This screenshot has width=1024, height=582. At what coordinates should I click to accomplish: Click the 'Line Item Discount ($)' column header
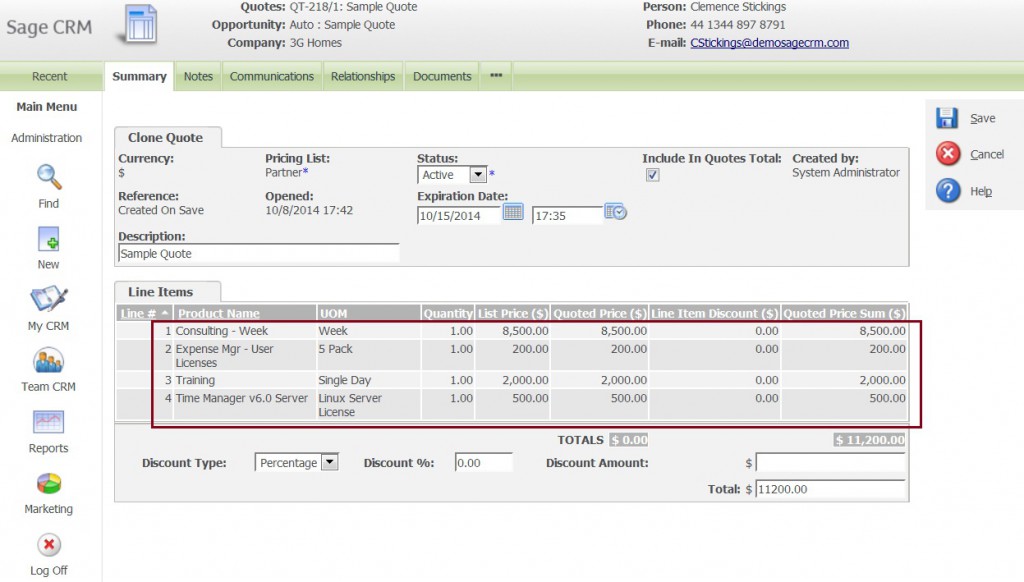[714, 314]
